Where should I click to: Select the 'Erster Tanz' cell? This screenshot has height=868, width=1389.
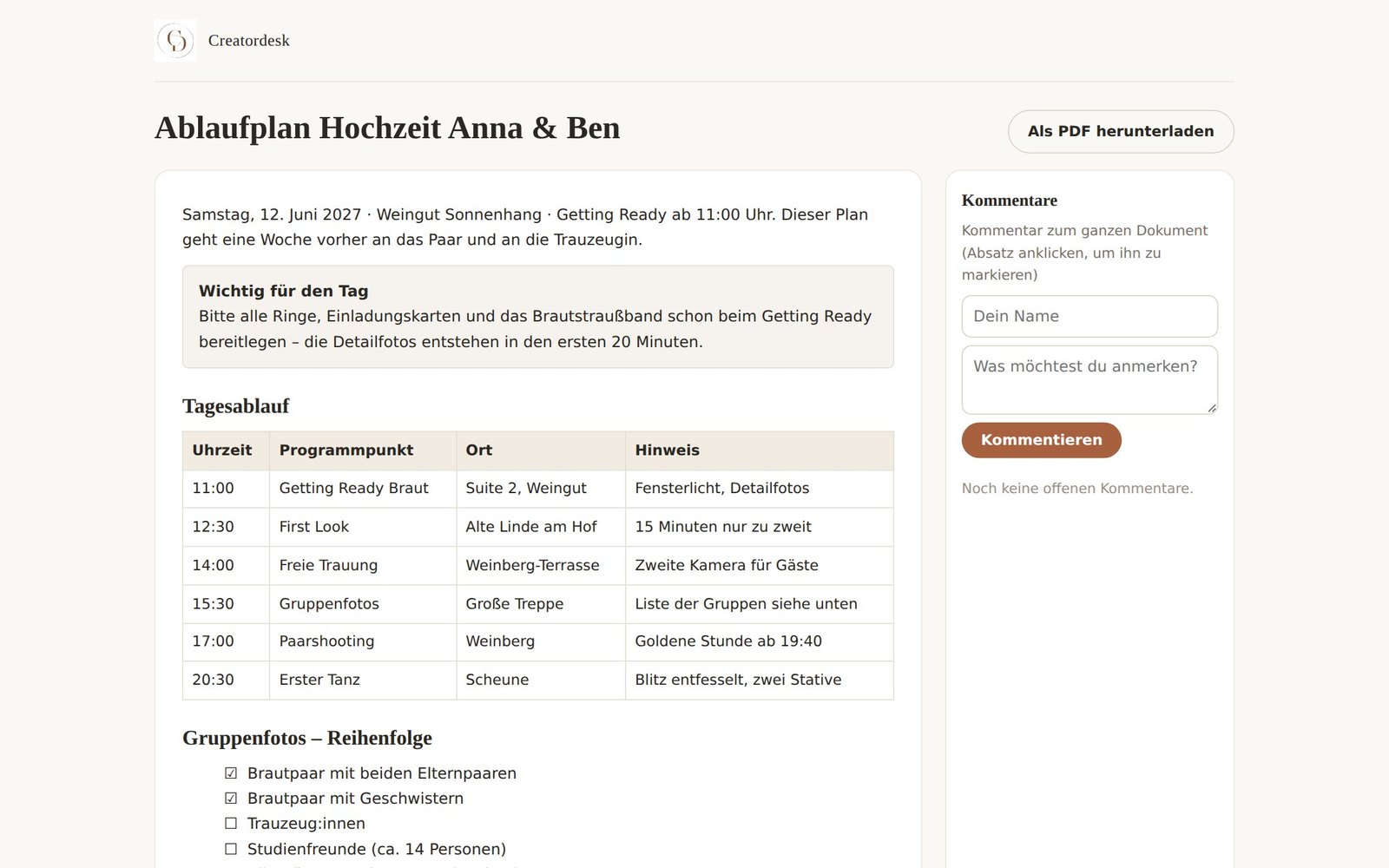[363, 680]
